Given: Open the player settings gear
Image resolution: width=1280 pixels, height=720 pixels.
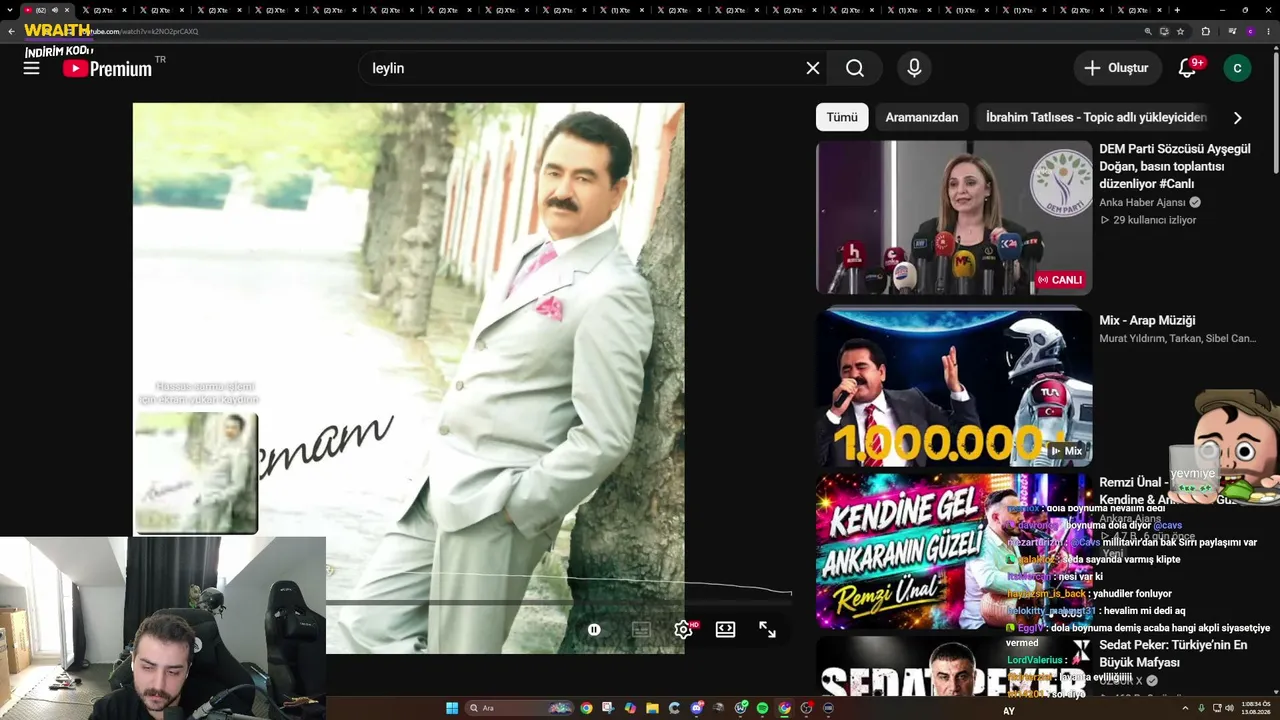Looking at the screenshot, I should click(x=684, y=630).
